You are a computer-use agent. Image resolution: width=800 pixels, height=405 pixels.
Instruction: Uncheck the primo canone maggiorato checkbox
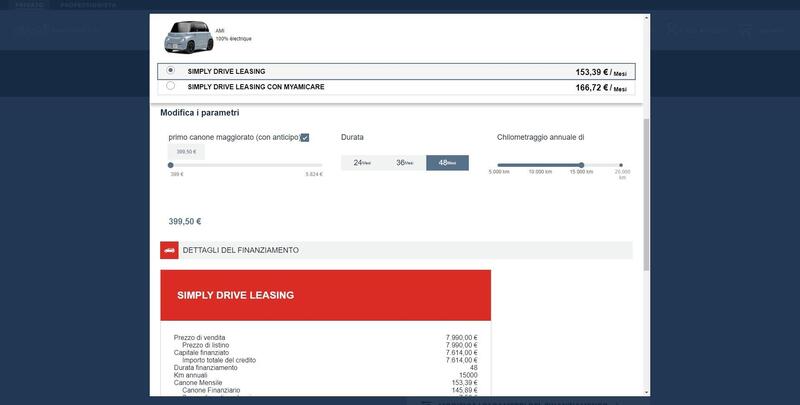pos(305,138)
